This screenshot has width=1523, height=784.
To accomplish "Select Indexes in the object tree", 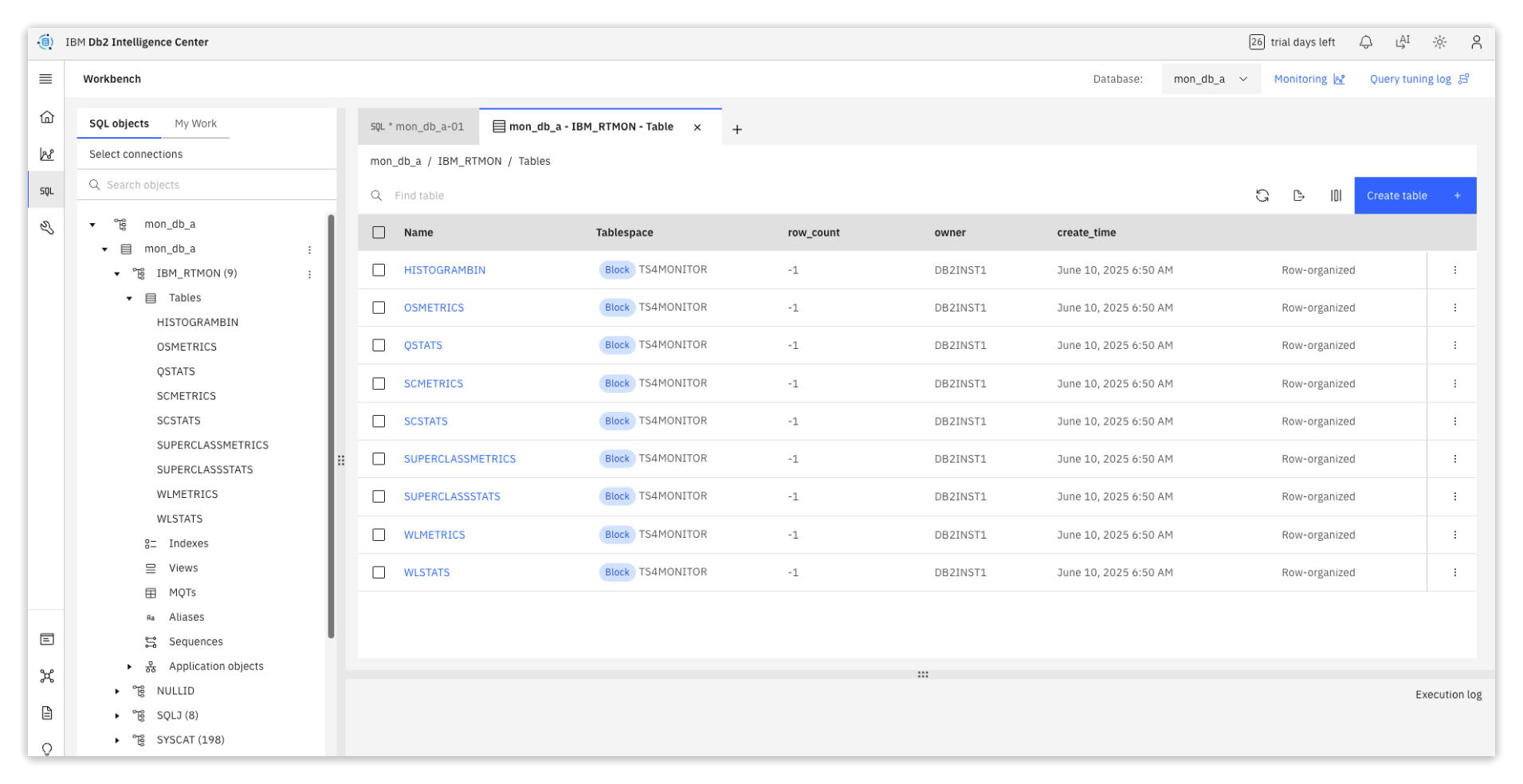I will (188, 543).
